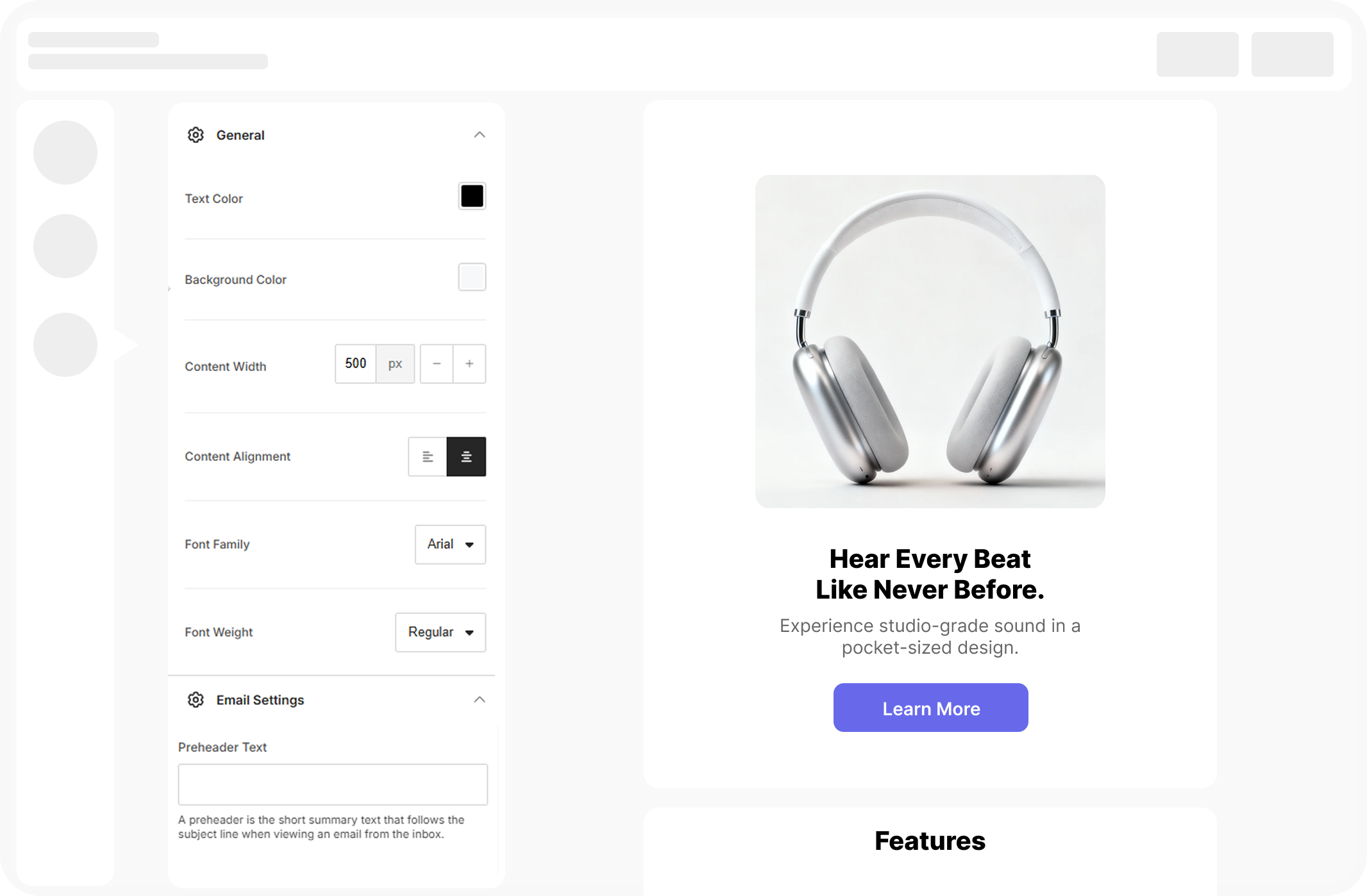The height and width of the screenshot is (896, 1367).
Task: Select the top sidebar panel icon
Action: pos(65,152)
